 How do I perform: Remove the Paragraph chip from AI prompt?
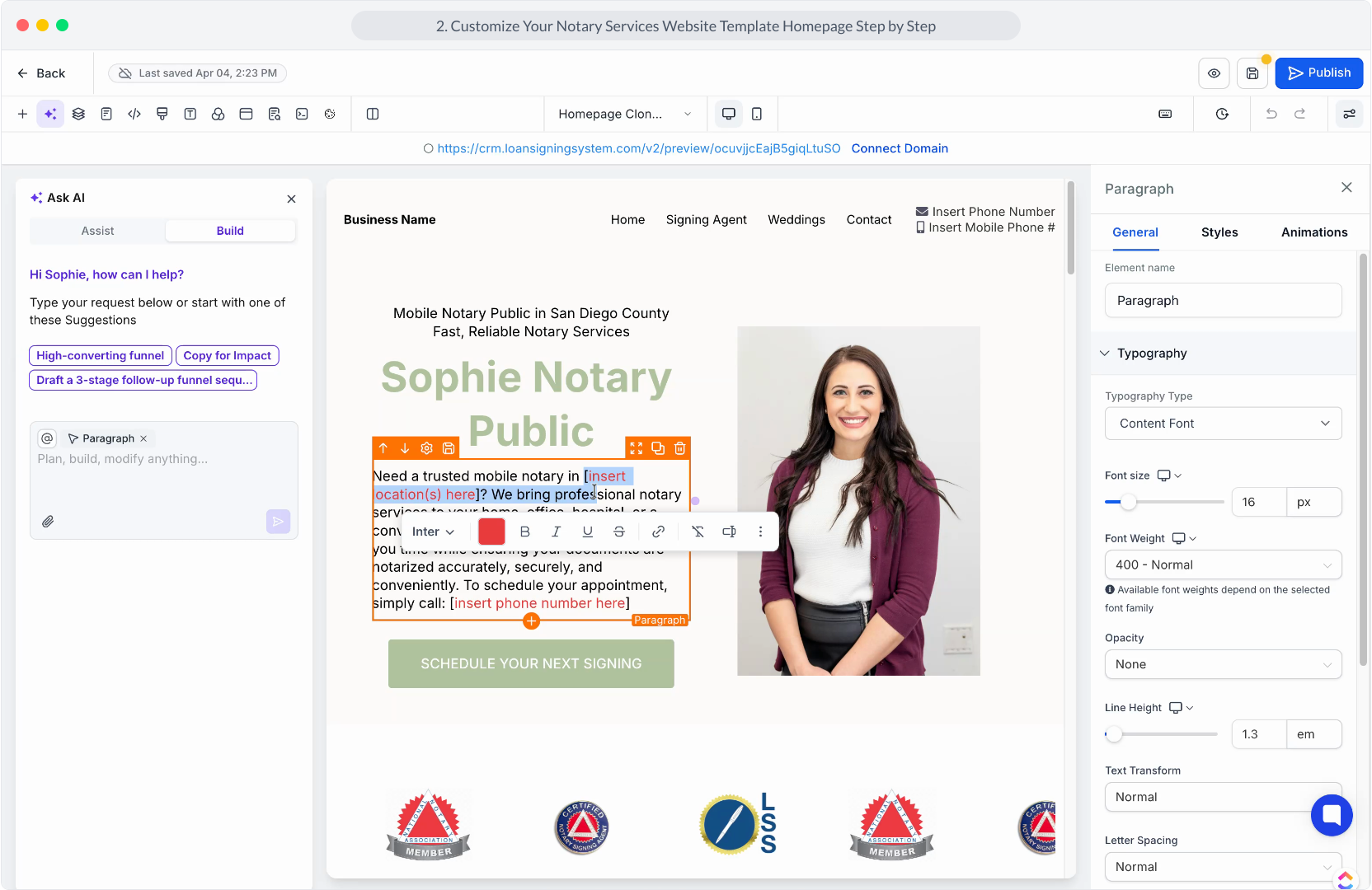[x=143, y=438]
